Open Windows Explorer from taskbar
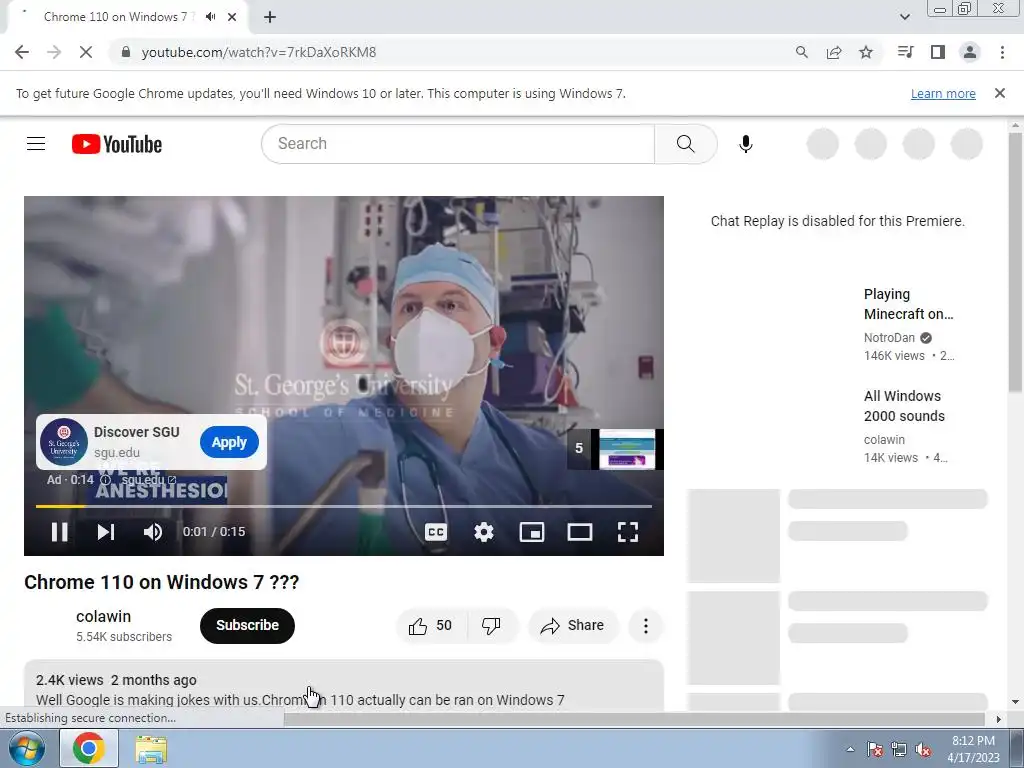The width and height of the screenshot is (1024, 768). (151, 748)
